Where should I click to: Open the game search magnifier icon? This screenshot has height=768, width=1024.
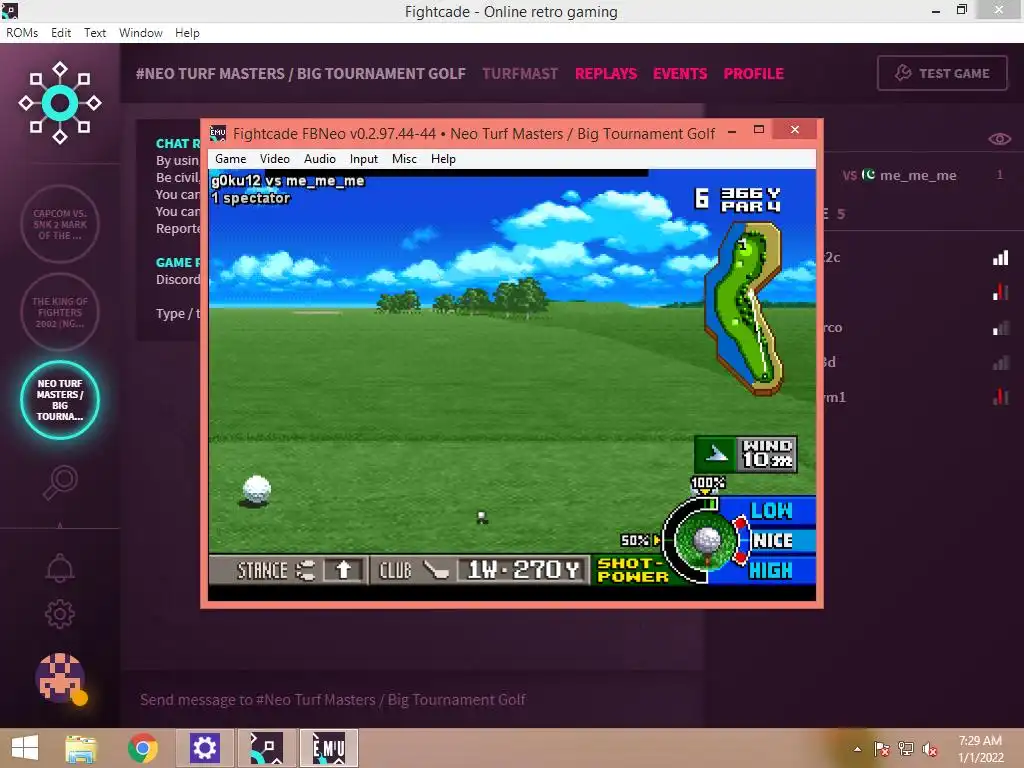pyautogui.click(x=60, y=483)
